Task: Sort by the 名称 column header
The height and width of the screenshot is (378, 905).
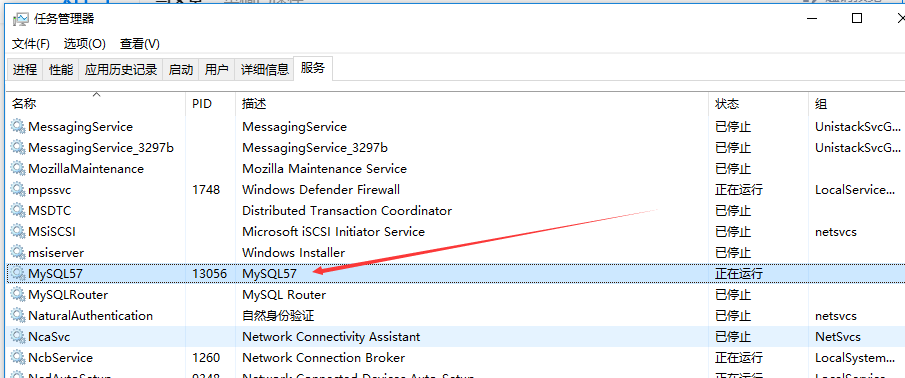Action: (x=96, y=104)
